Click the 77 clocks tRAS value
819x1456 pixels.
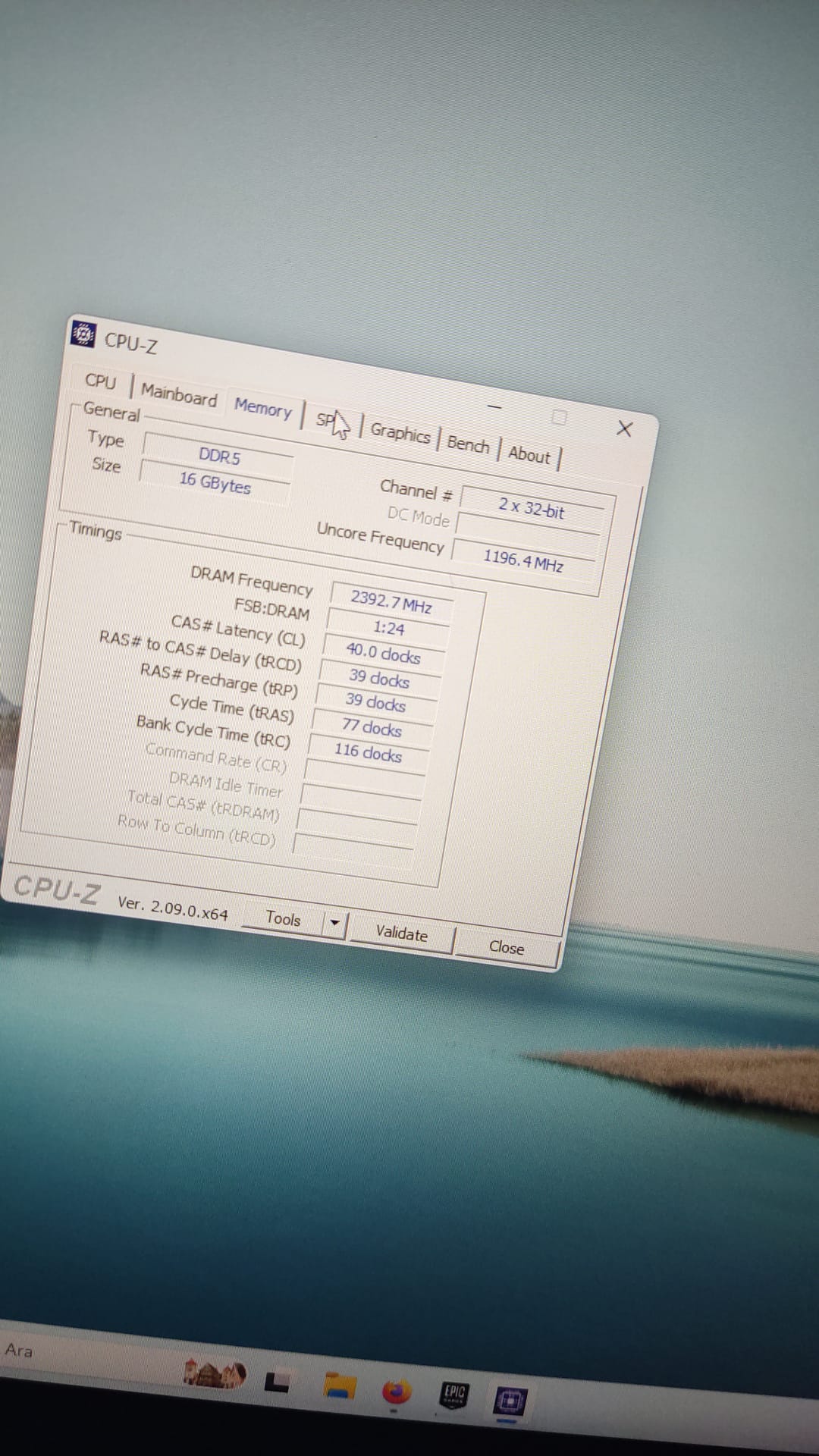372,728
